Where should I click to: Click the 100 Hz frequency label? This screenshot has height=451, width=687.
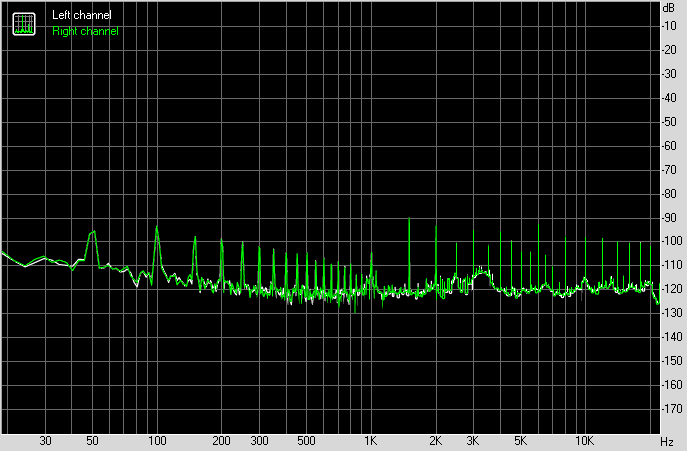coord(157,441)
